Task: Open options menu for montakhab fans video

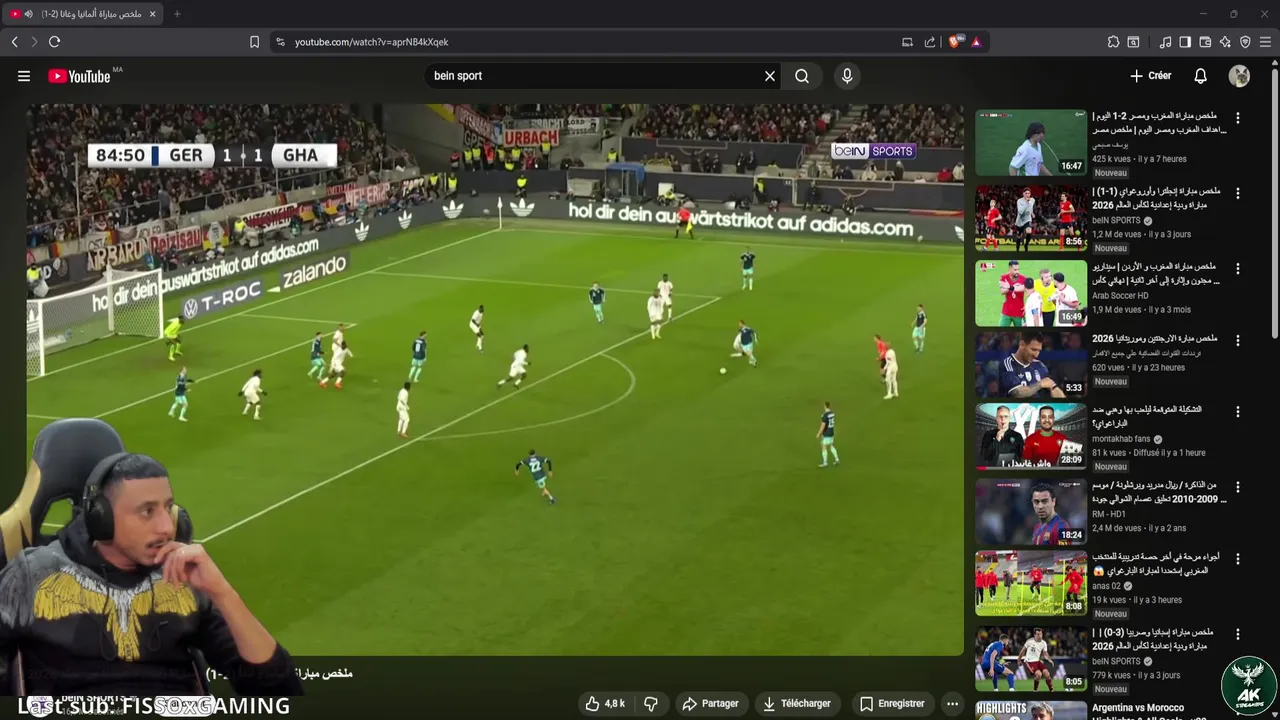Action: pos(1238,412)
